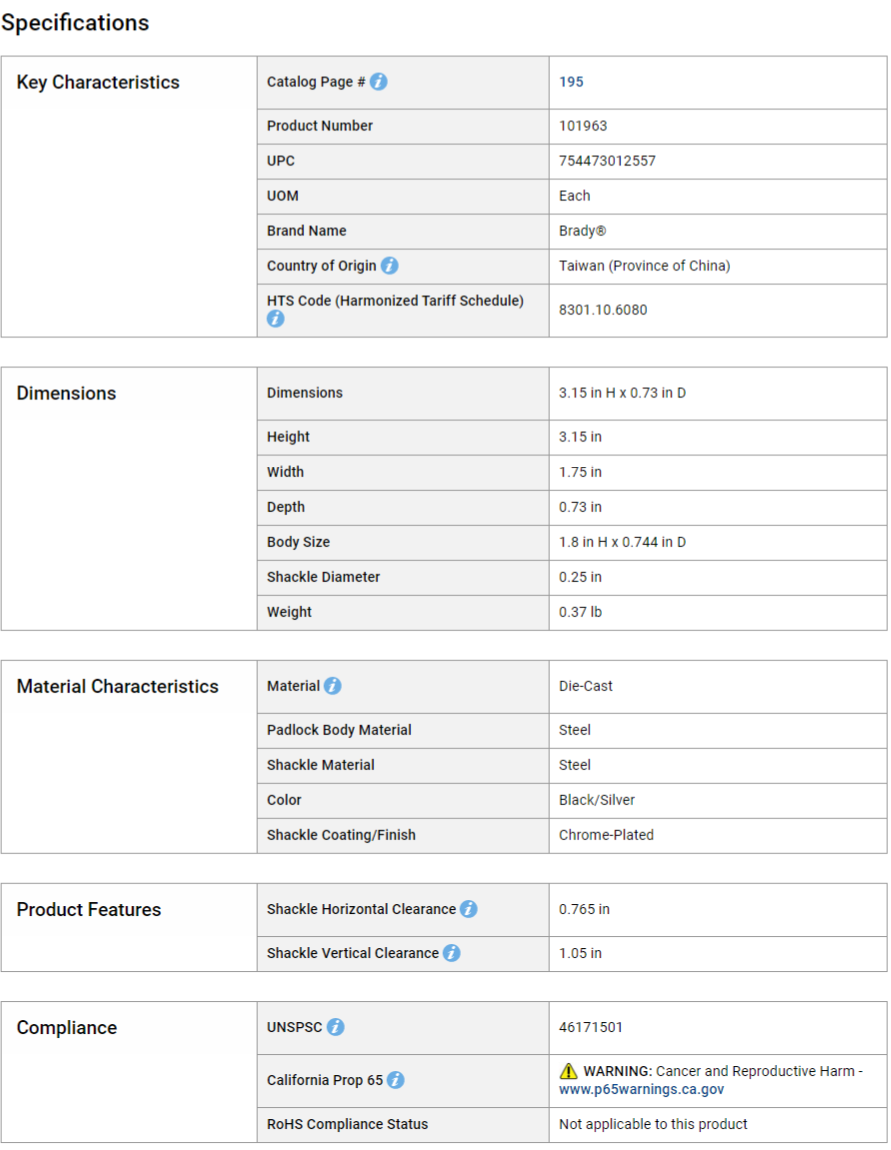Click the HTS code 8301.10.6080 value
891x1150 pixels.
603,310
